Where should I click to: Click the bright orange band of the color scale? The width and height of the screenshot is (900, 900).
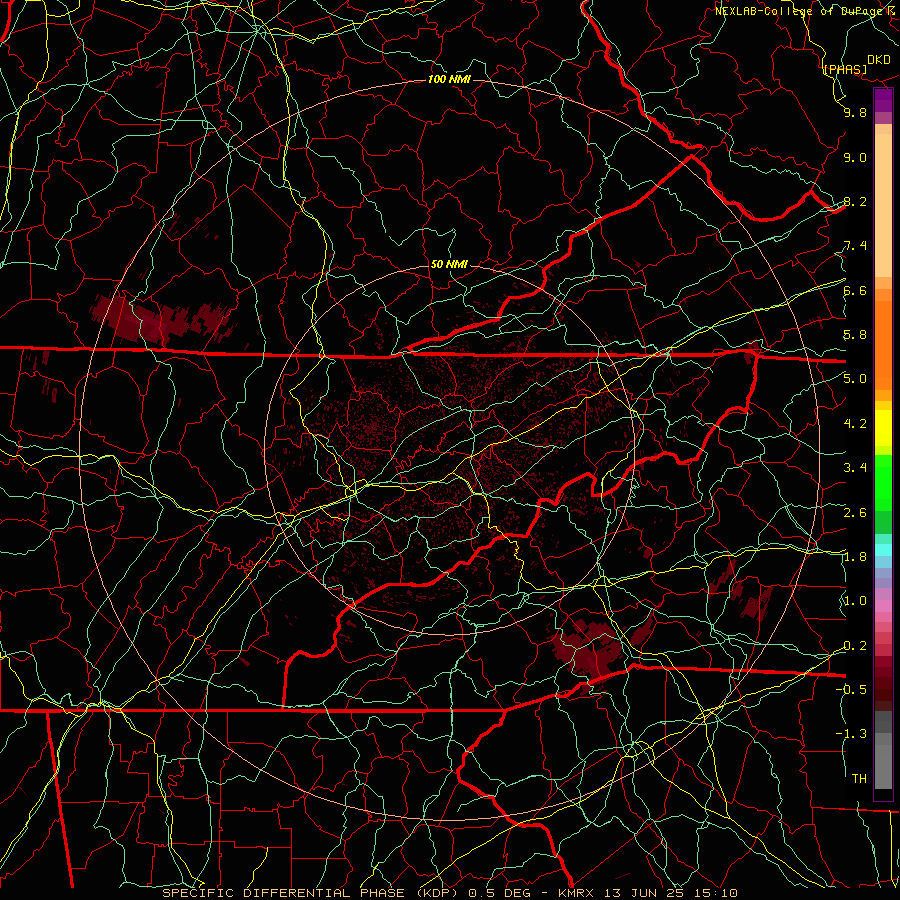(883, 346)
